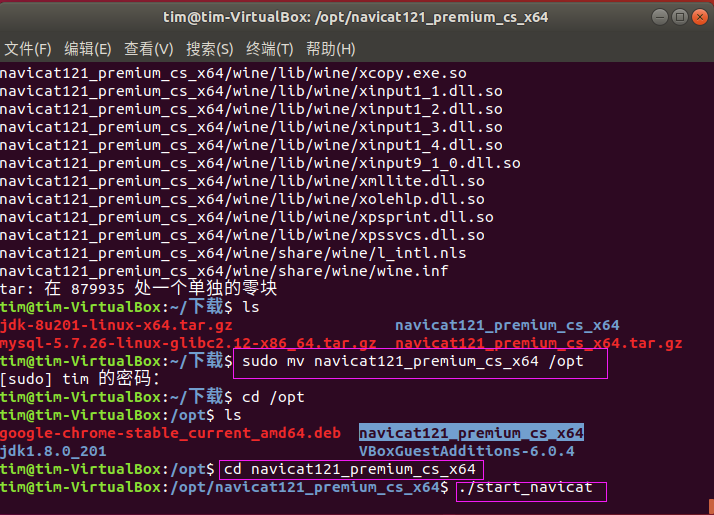Click the xmllite.dll.so output line
Viewport: 714px width, 515px height.
(242, 181)
